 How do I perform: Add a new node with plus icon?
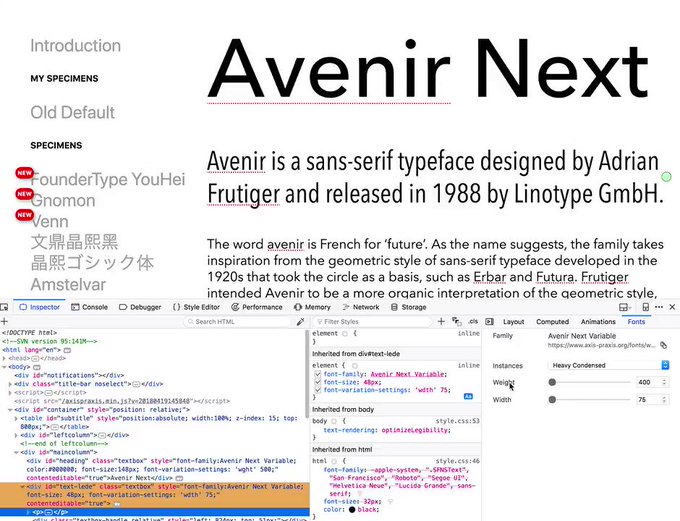click(x=4, y=321)
